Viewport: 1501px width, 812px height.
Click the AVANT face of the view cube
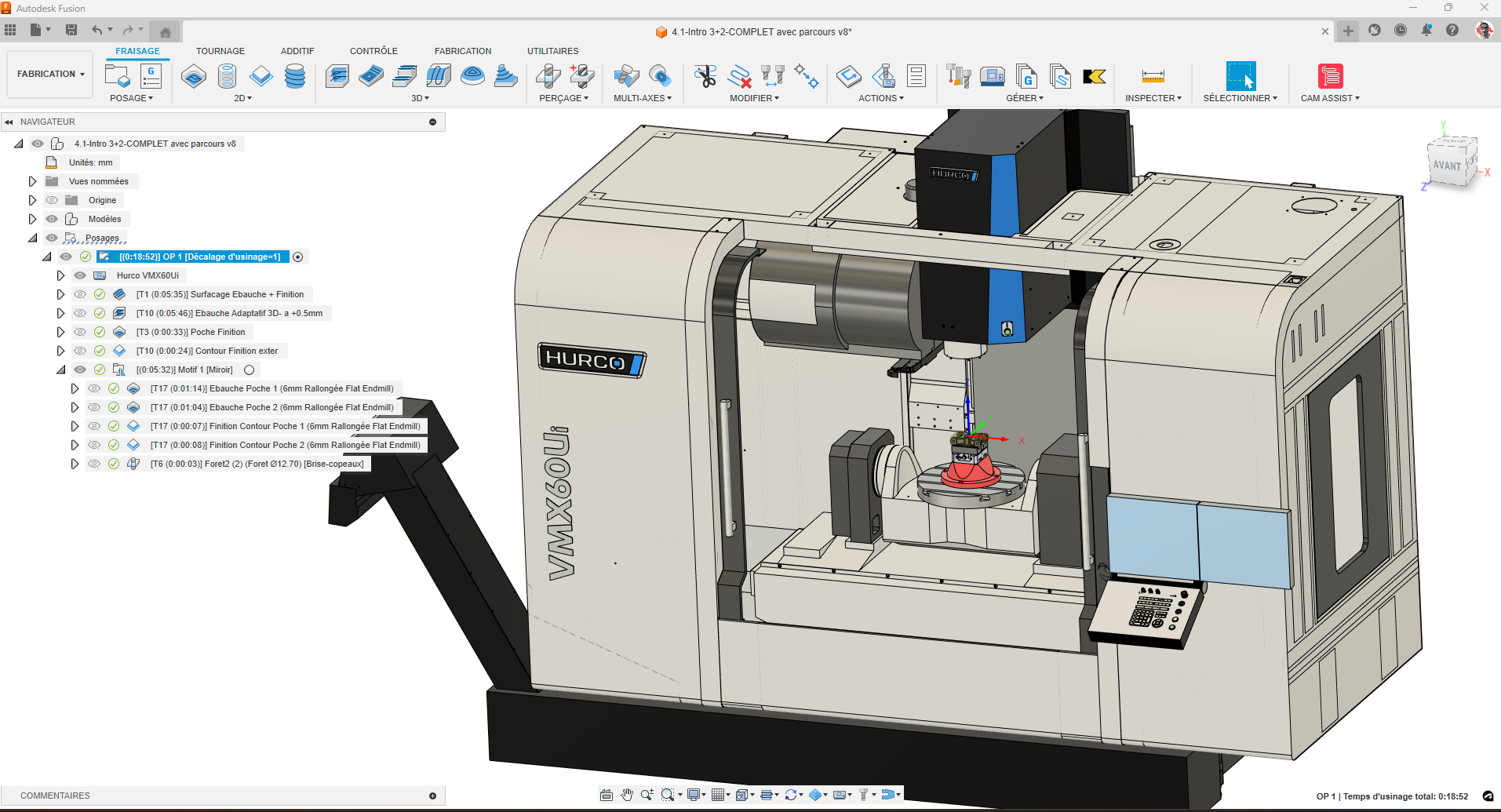click(x=1446, y=166)
